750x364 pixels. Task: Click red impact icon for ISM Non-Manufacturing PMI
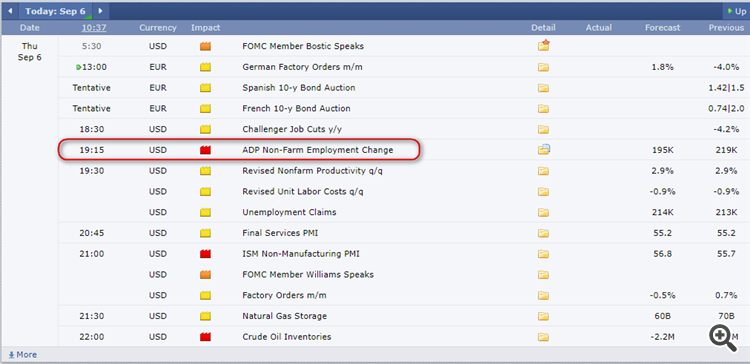click(205, 254)
